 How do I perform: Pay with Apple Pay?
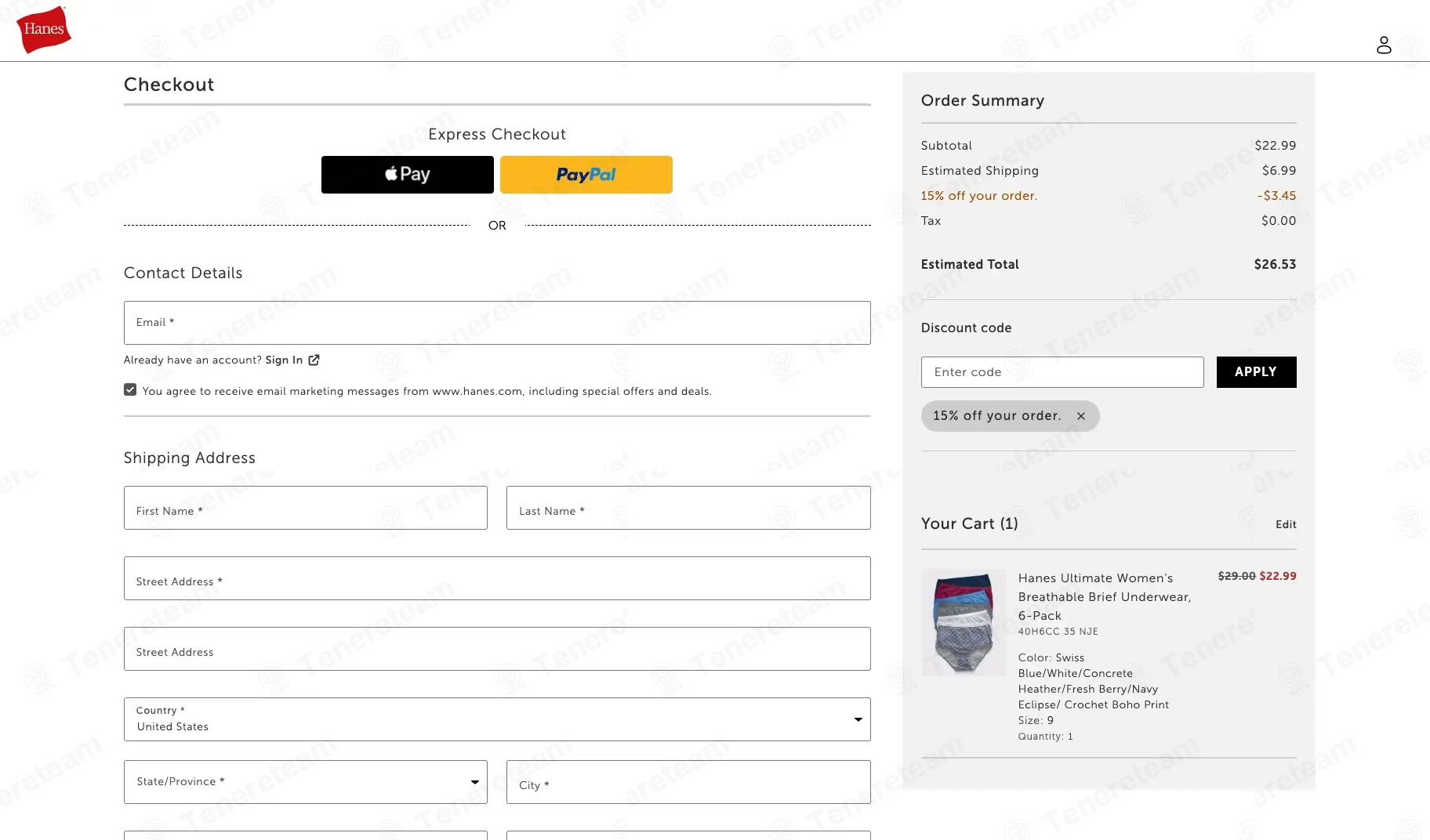(x=408, y=175)
